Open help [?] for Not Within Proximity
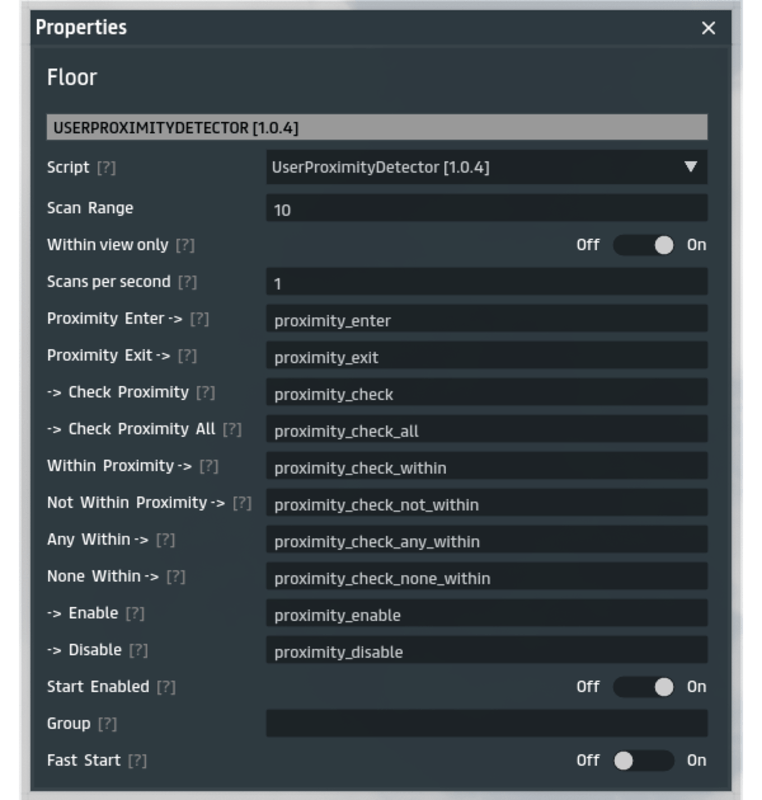Screen dimensions: 762x800 242,503
